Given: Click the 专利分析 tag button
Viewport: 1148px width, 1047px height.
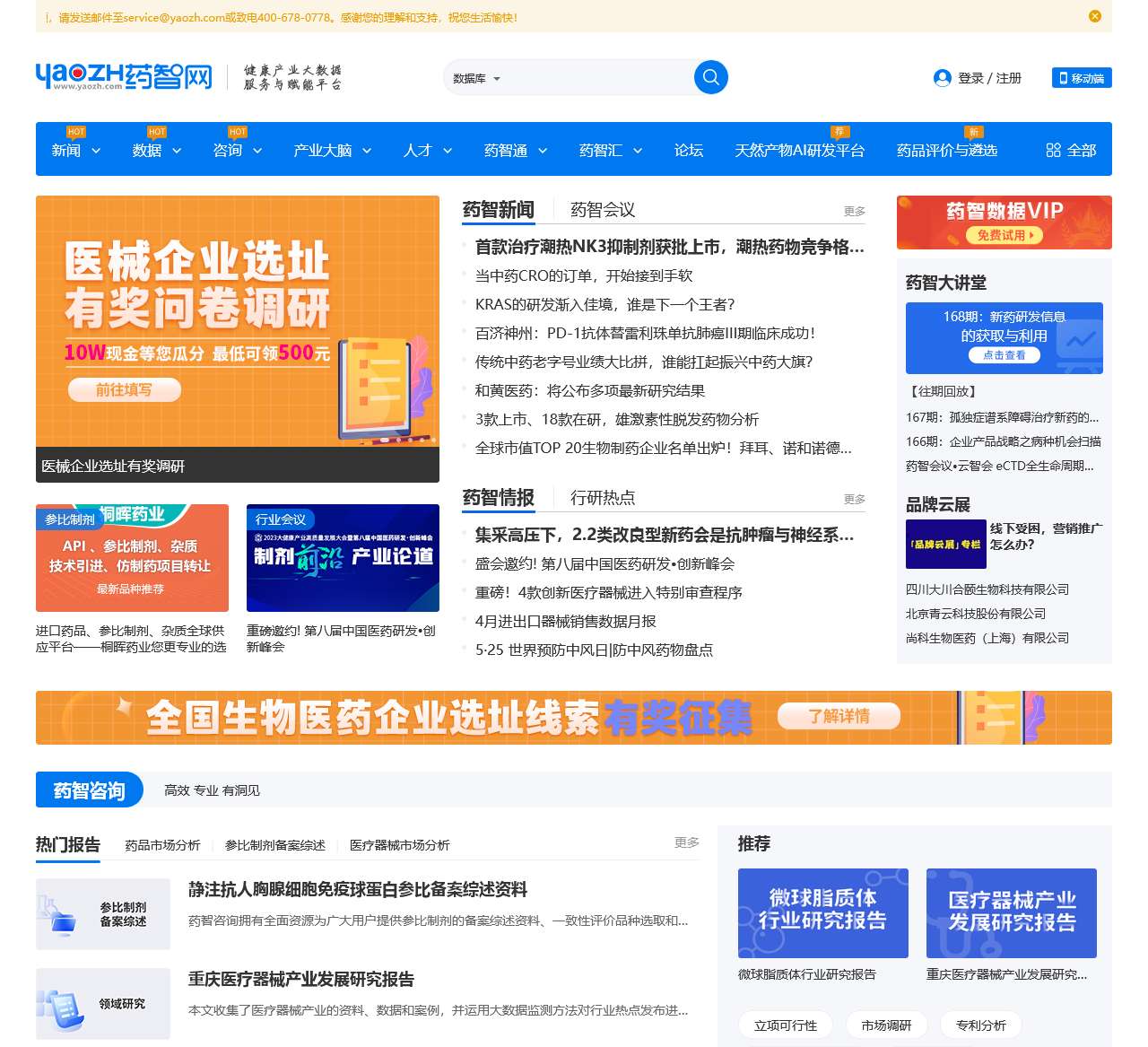Looking at the screenshot, I should pyautogui.click(x=981, y=1025).
